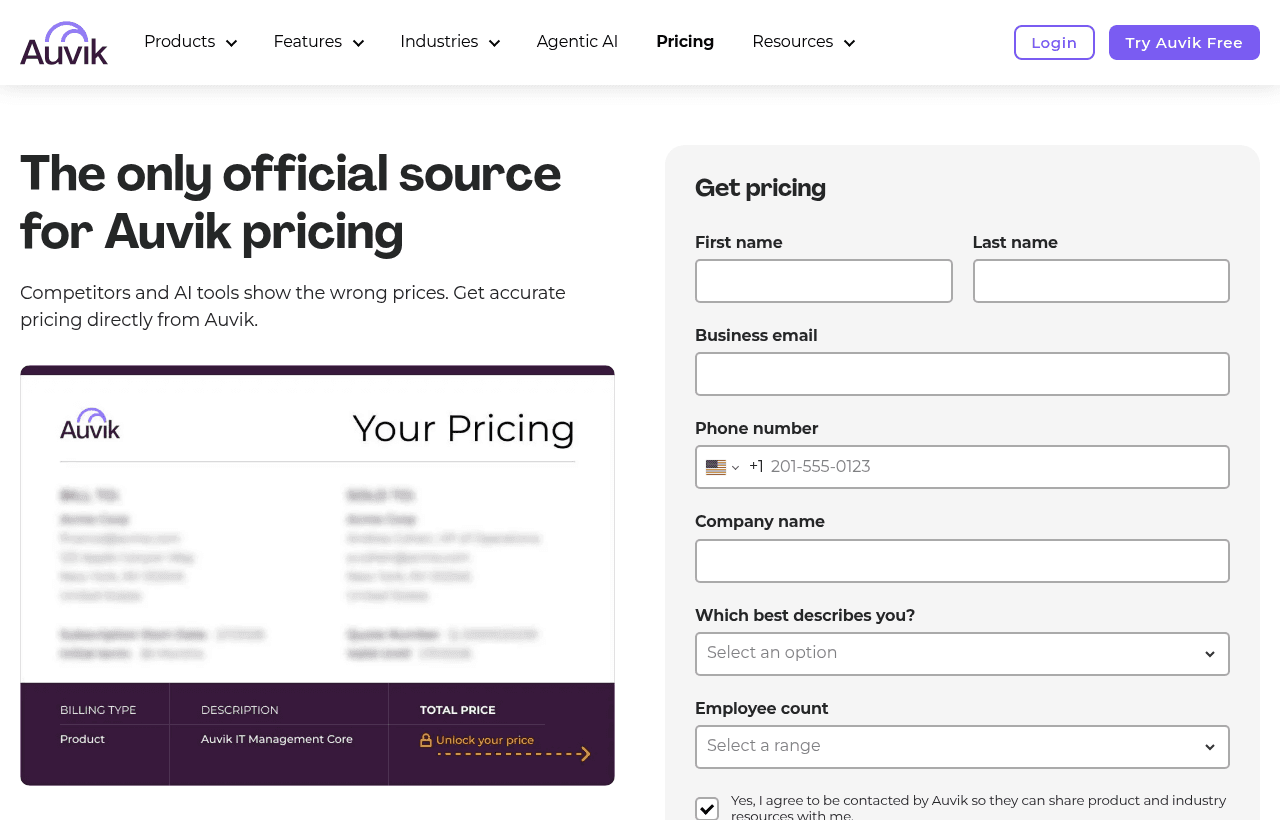Focus the Company name field
Screen dimensions: 1280x820
pos(962,561)
